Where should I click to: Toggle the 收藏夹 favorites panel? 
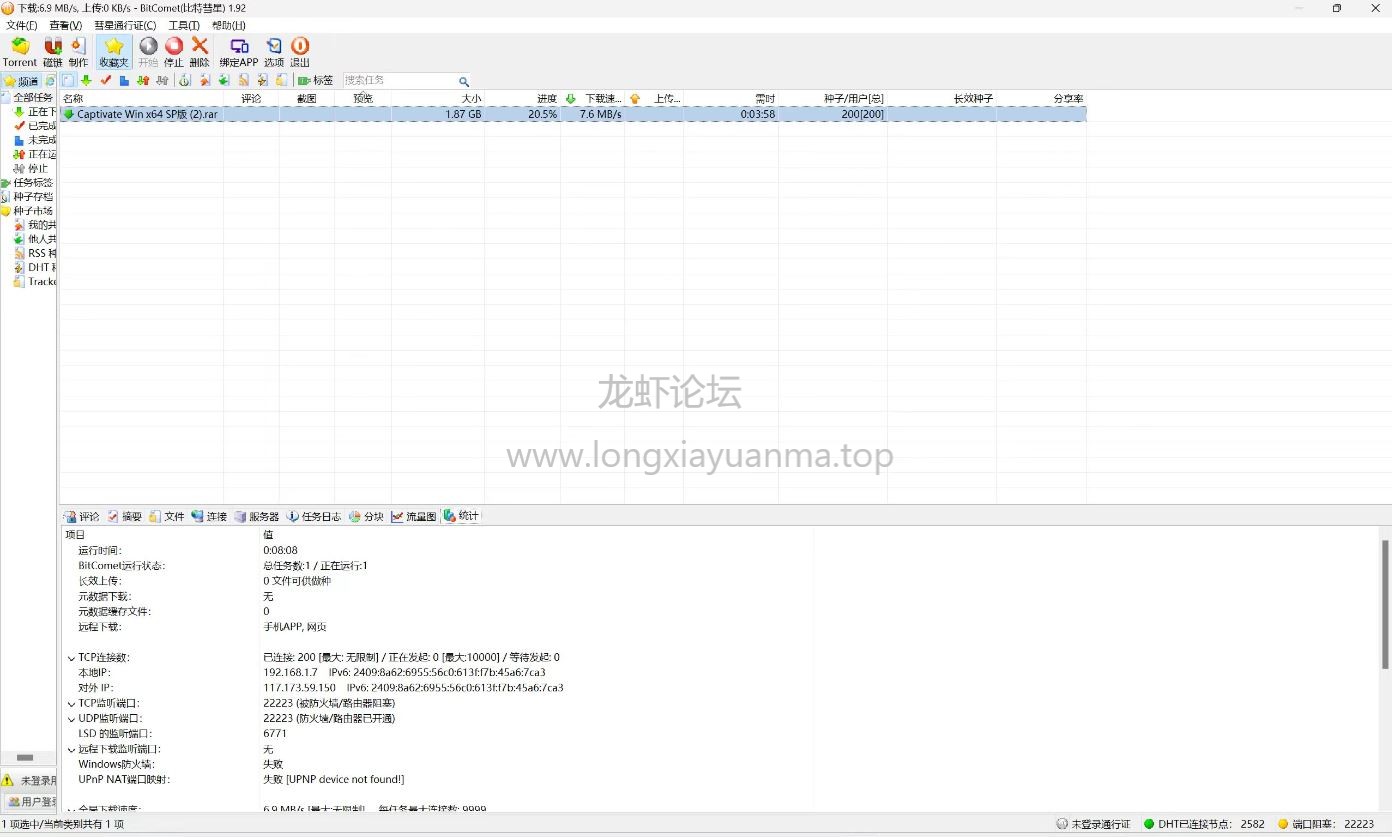[x=114, y=52]
